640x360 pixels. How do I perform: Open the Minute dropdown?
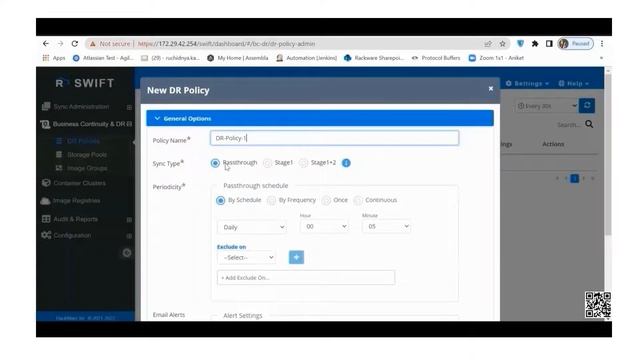click(386, 226)
